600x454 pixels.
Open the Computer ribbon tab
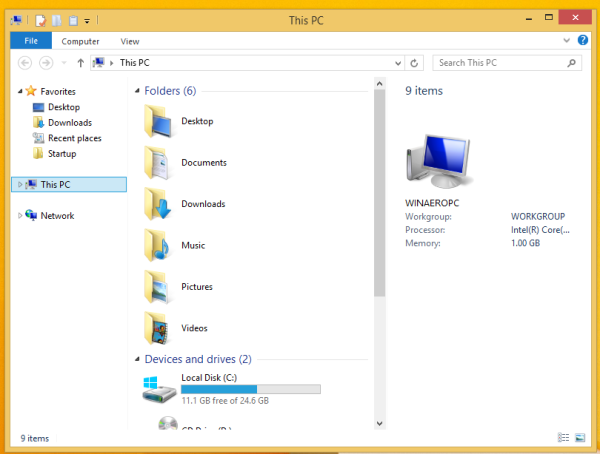[x=80, y=41]
